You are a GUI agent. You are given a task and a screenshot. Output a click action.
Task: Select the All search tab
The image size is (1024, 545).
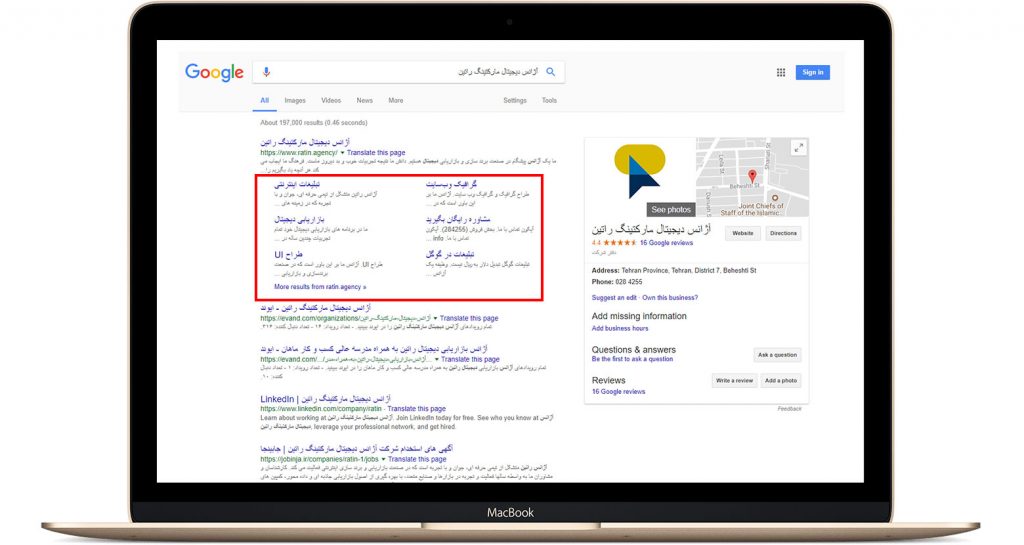264,101
